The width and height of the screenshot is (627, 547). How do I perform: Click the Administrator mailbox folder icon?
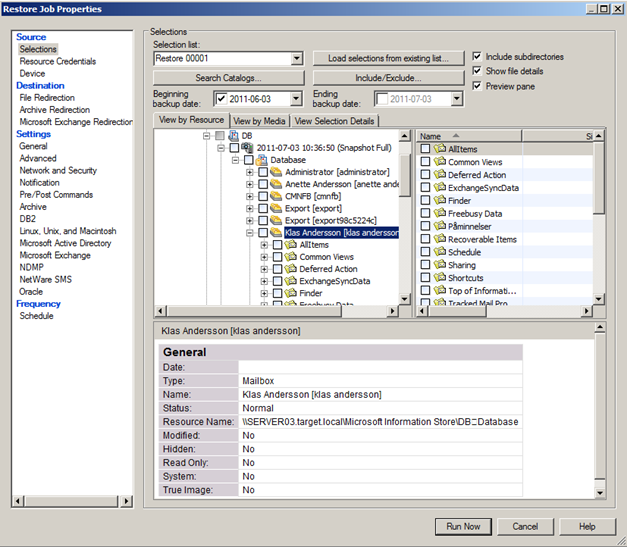(x=276, y=172)
